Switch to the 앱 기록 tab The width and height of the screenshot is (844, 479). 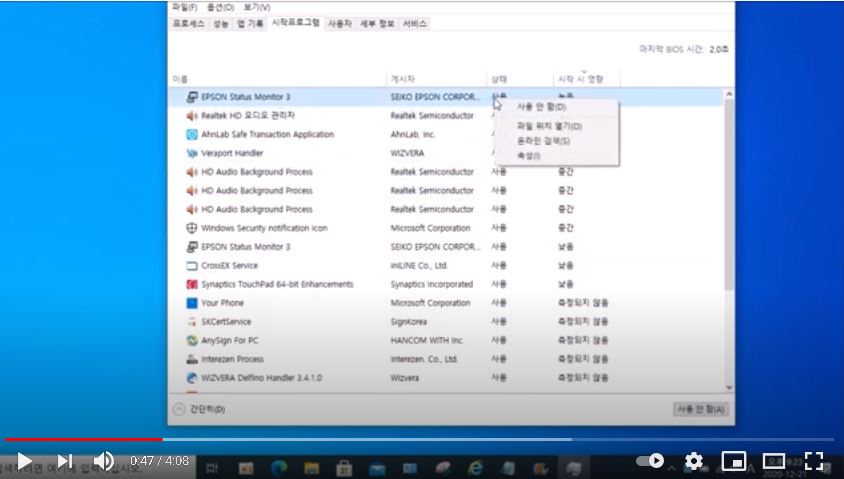pyautogui.click(x=250, y=24)
